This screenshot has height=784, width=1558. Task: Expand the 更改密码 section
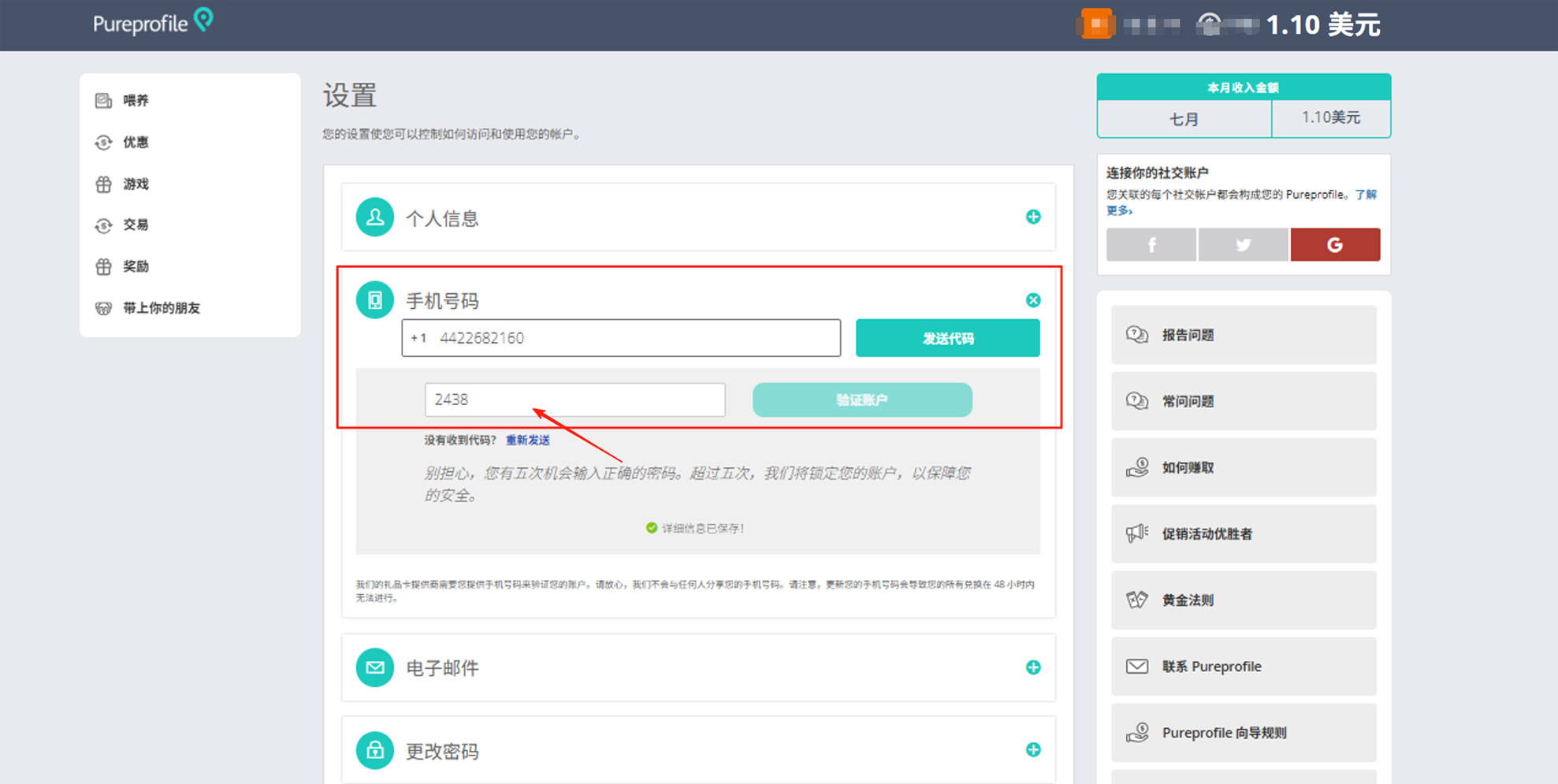1033,749
